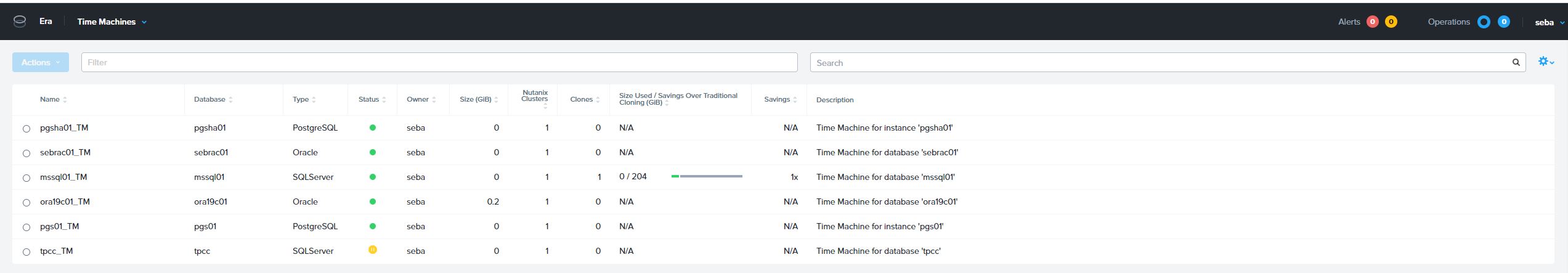1568x273 pixels.
Task: Click 'SQLServer' type in tpcc_TM row
Action: (313, 251)
